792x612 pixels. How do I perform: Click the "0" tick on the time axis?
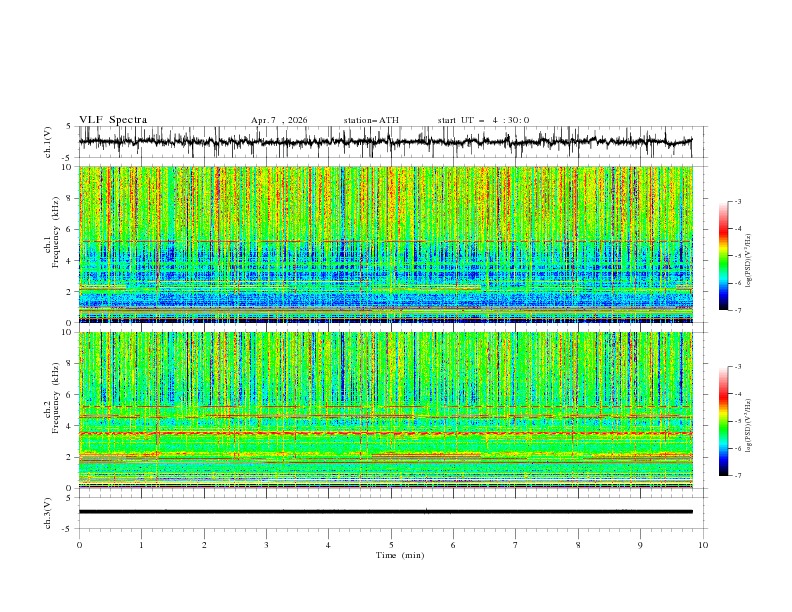tap(79, 545)
